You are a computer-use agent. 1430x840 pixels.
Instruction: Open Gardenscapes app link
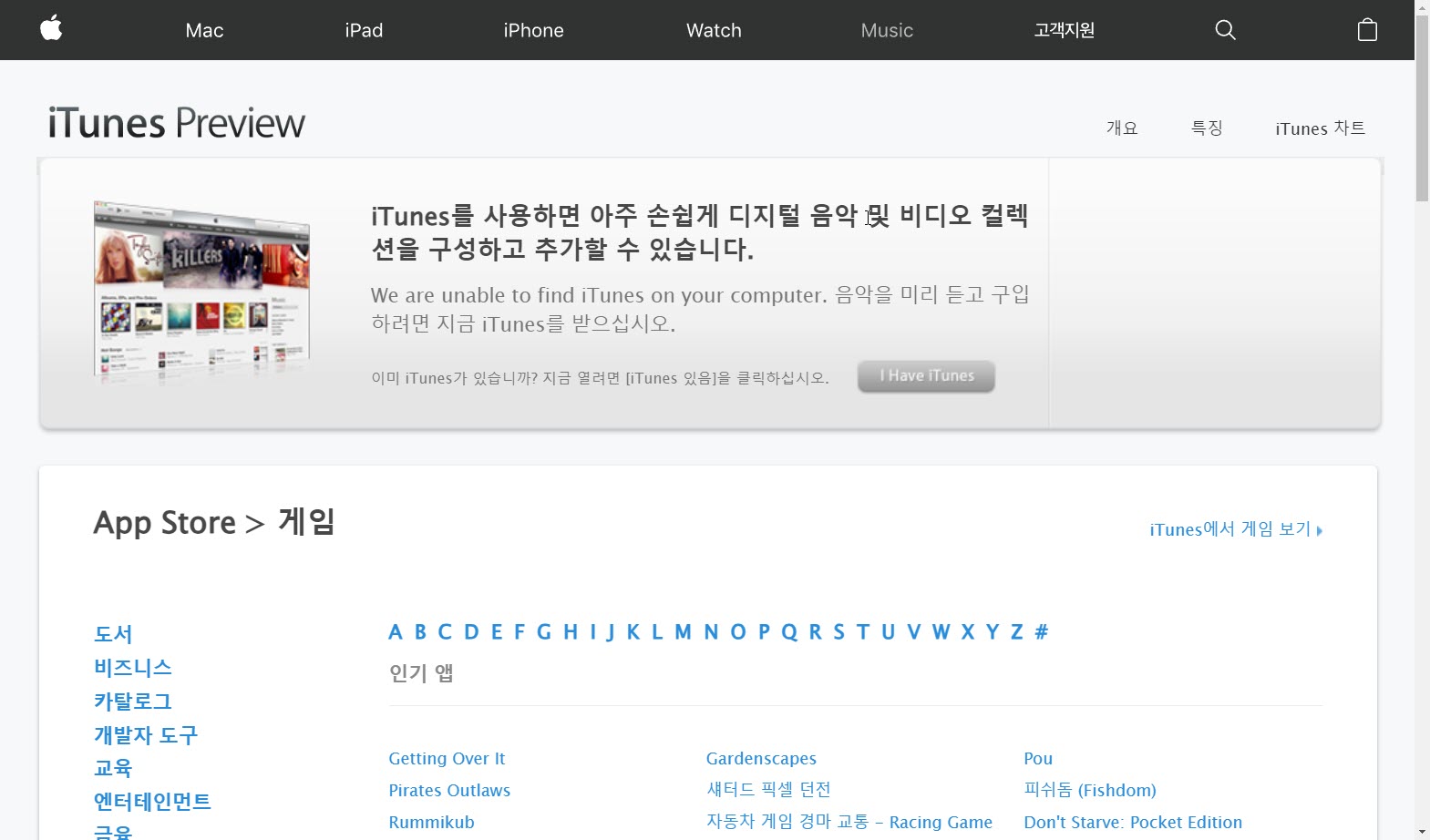tap(761, 758)
